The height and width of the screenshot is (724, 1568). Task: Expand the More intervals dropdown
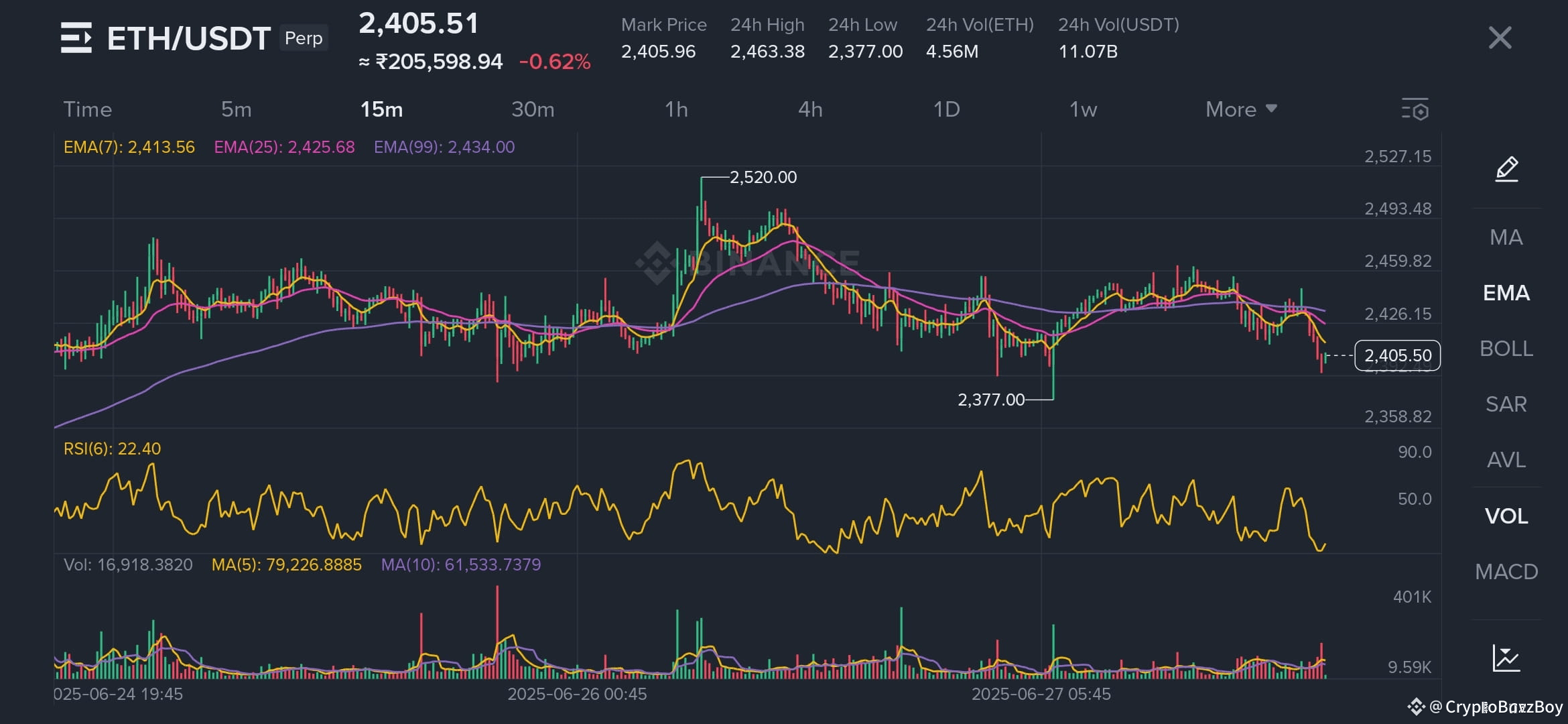tap(1241, 109)
